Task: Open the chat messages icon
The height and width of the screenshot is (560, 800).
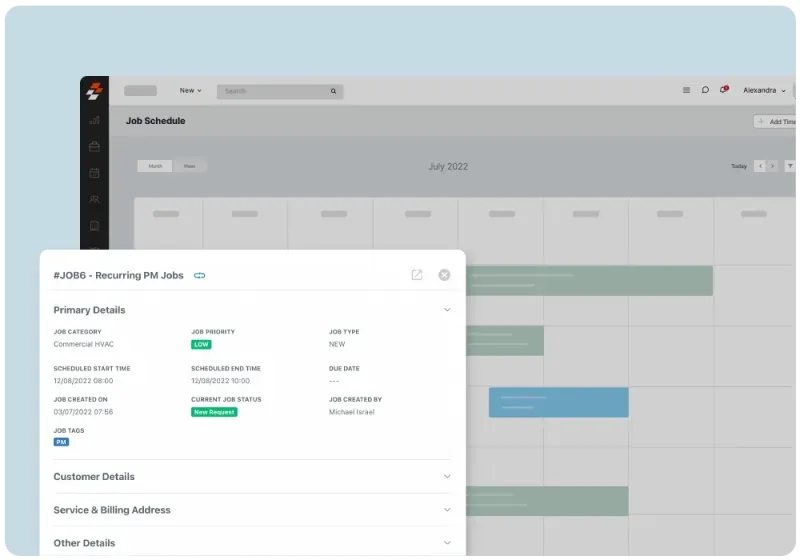Action: (705, 90)
